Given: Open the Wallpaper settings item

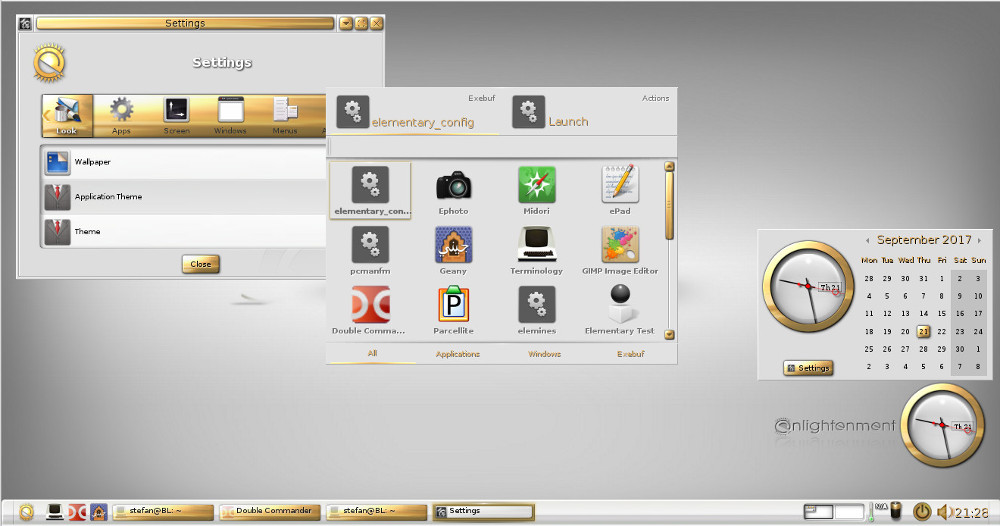Looking at the screenshot, I should (x=185, y=163).
